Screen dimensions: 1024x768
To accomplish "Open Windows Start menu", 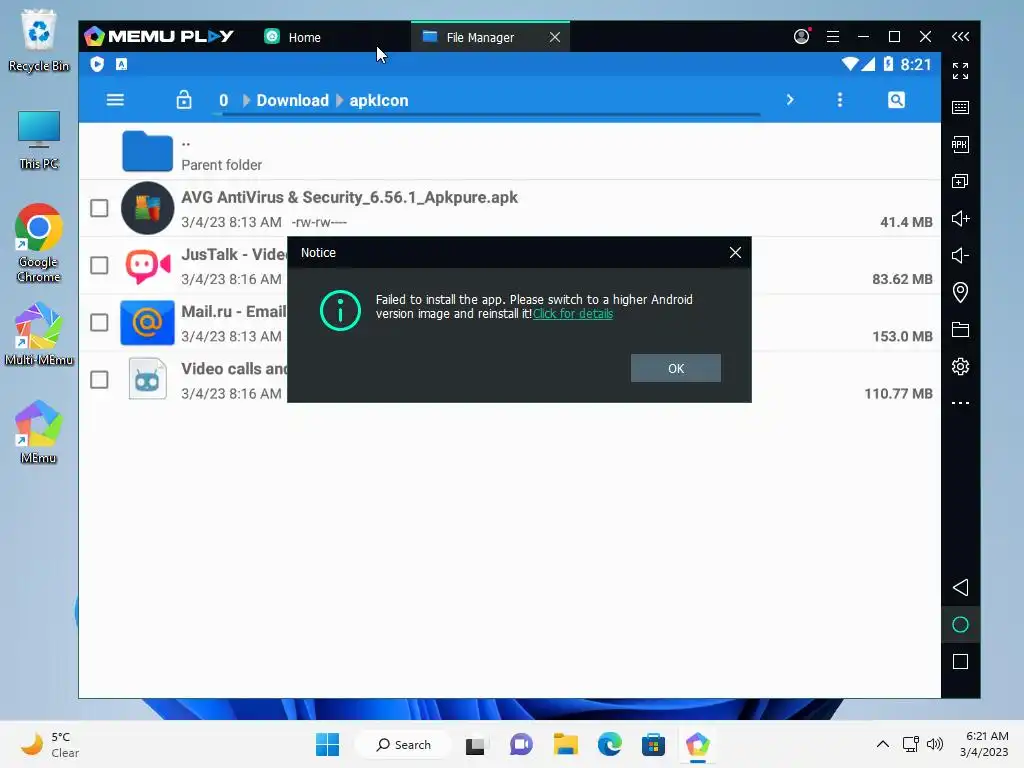I will [327, 744].
